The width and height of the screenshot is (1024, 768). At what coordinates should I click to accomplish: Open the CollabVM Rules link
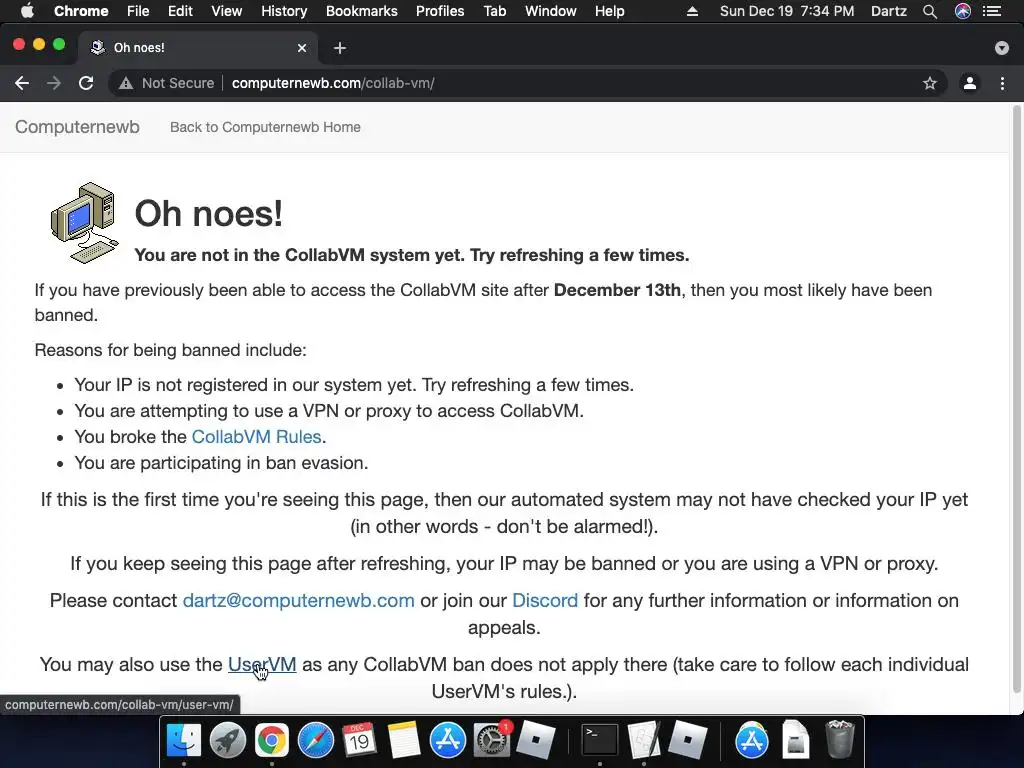[x=256, y=436]
